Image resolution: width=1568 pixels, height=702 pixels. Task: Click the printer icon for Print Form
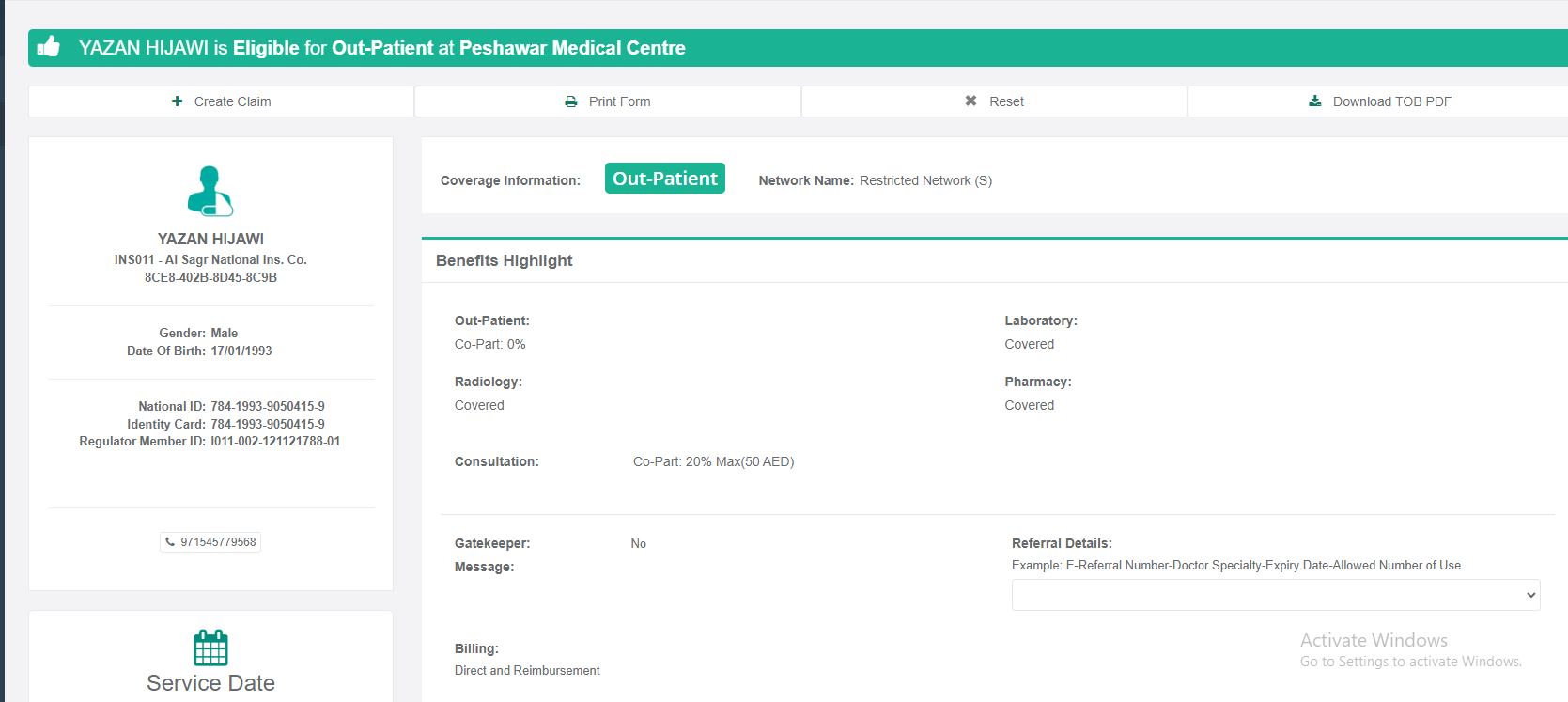[x=570, y=101]
